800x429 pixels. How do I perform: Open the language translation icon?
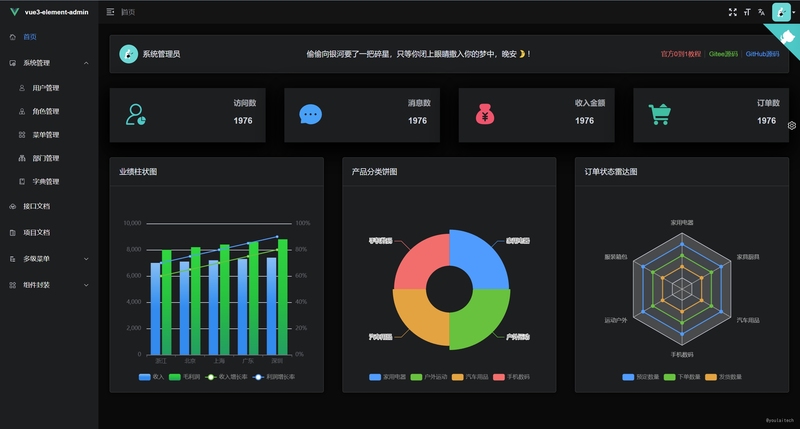(x=761, y=12)
